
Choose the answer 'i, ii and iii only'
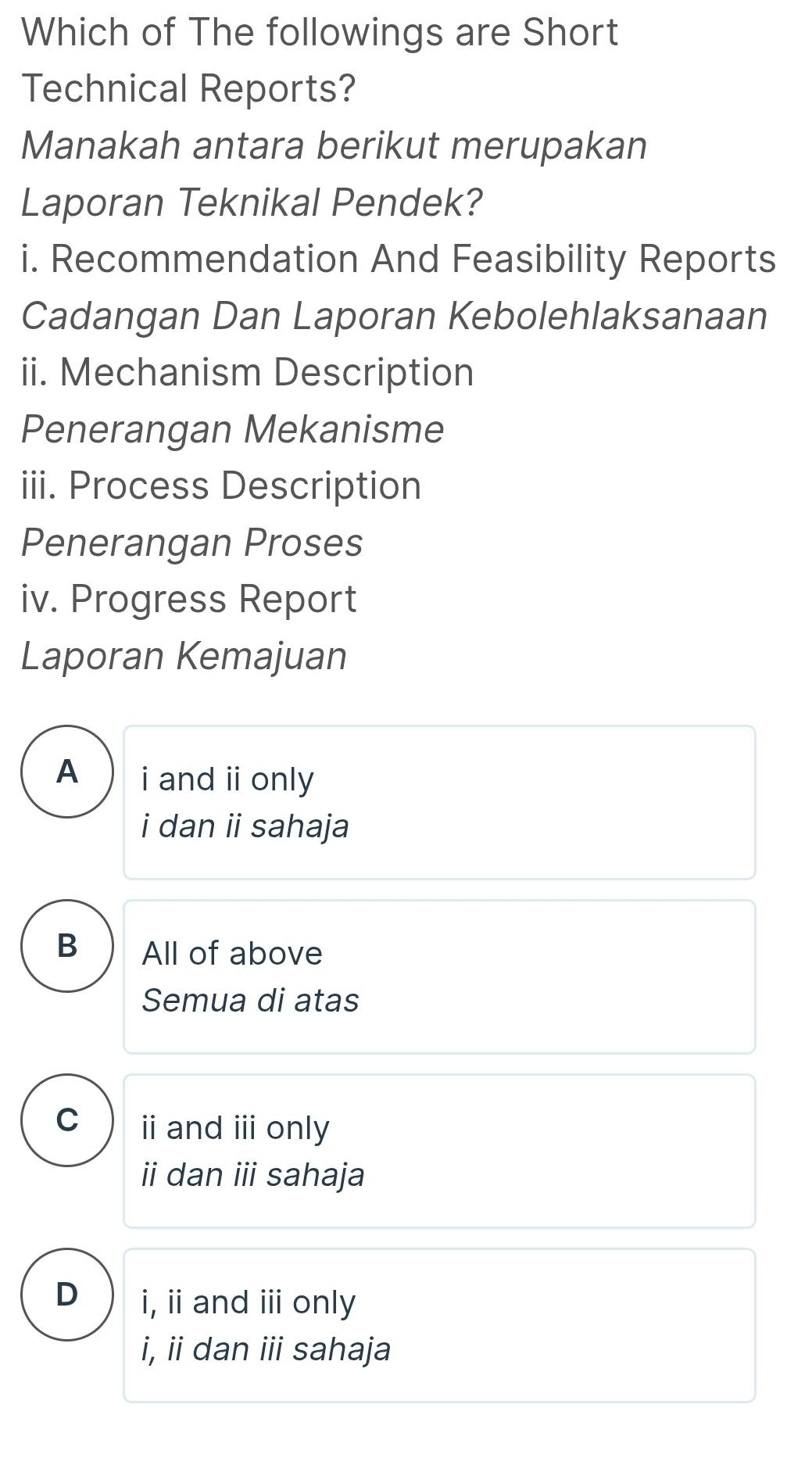[248, 1300]
